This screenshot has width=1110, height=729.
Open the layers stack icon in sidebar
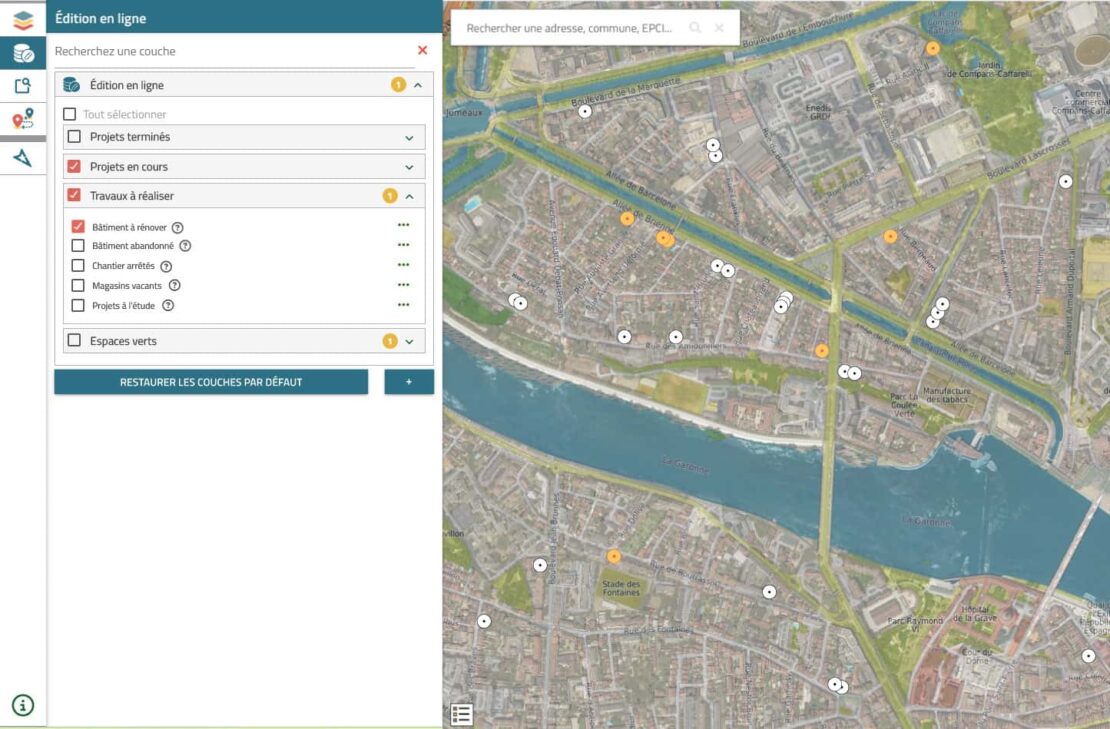(x=22, y=19)
